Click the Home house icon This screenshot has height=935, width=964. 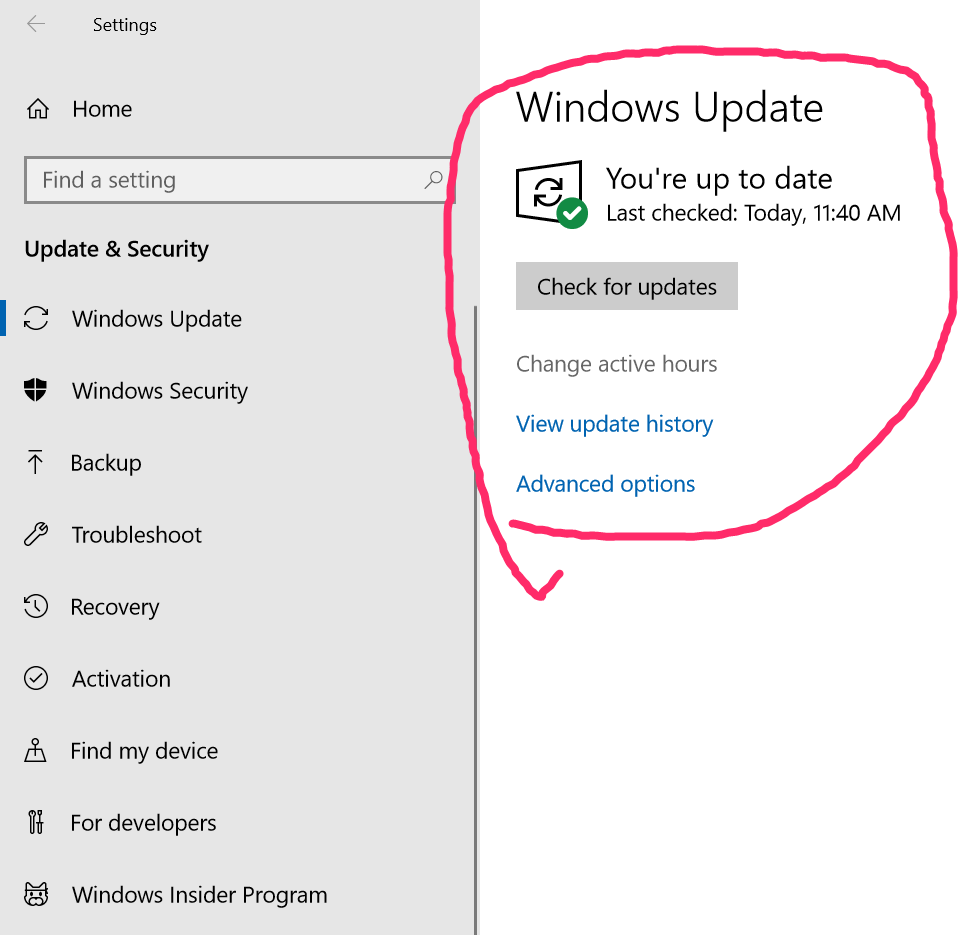(38, 109)
